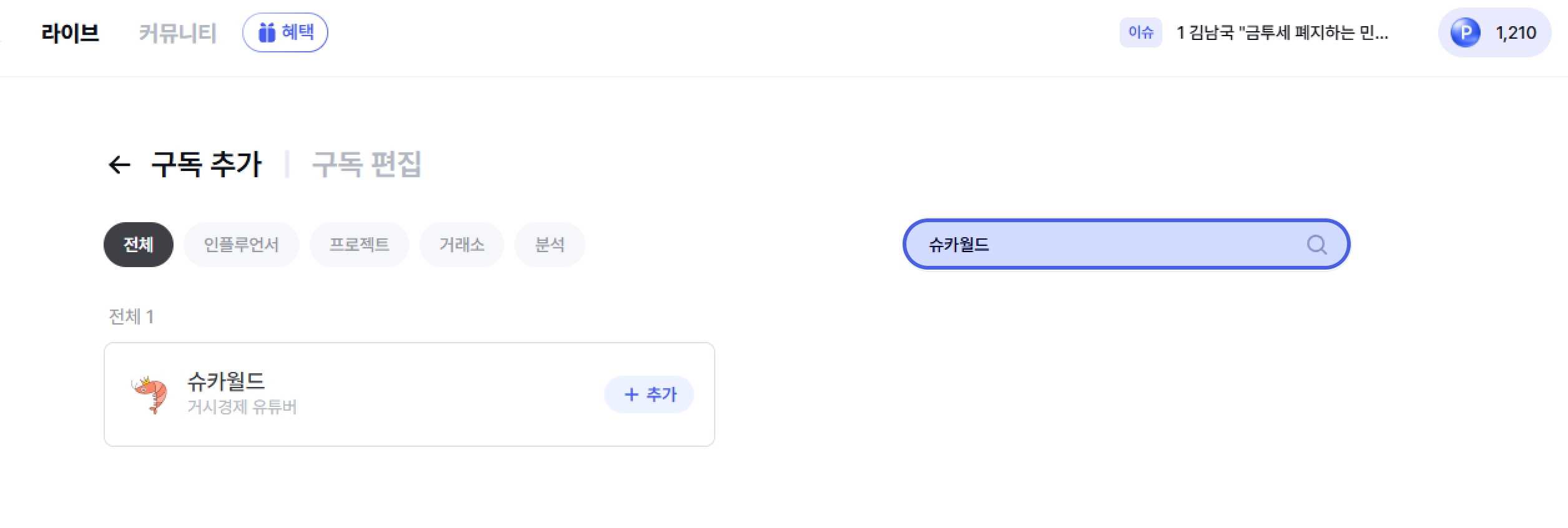The image size is (1568, 528).
Task: Click the 이슈 badge label
Action: tap(1141, 32)
